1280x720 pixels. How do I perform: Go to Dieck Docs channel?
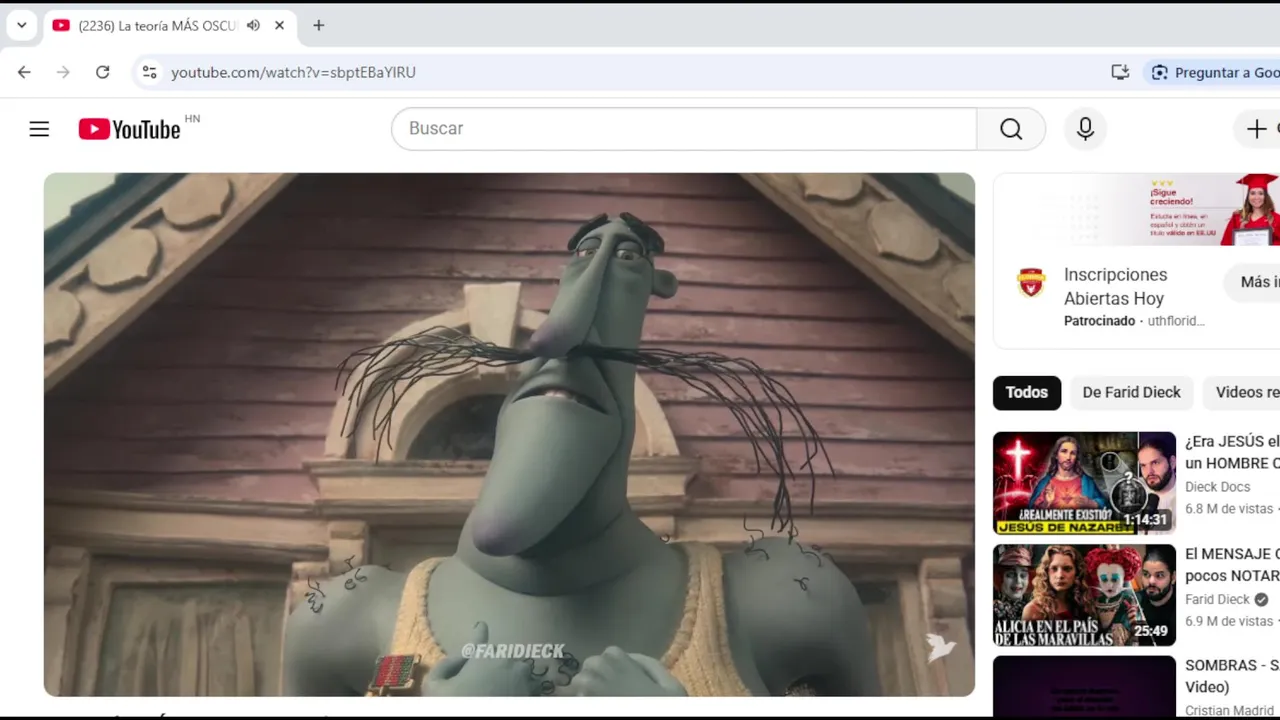[1217, 487]
